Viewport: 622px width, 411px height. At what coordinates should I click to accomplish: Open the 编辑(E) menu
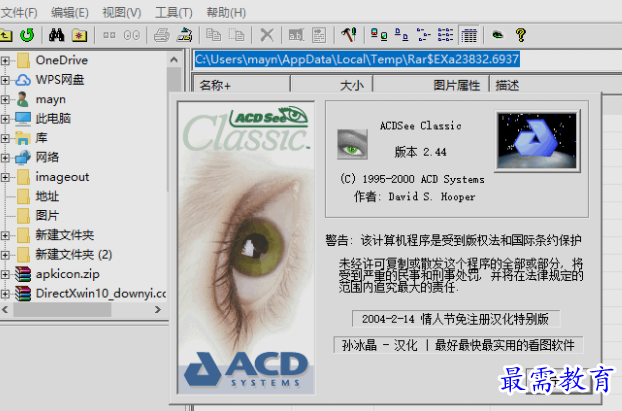(69, 13)
